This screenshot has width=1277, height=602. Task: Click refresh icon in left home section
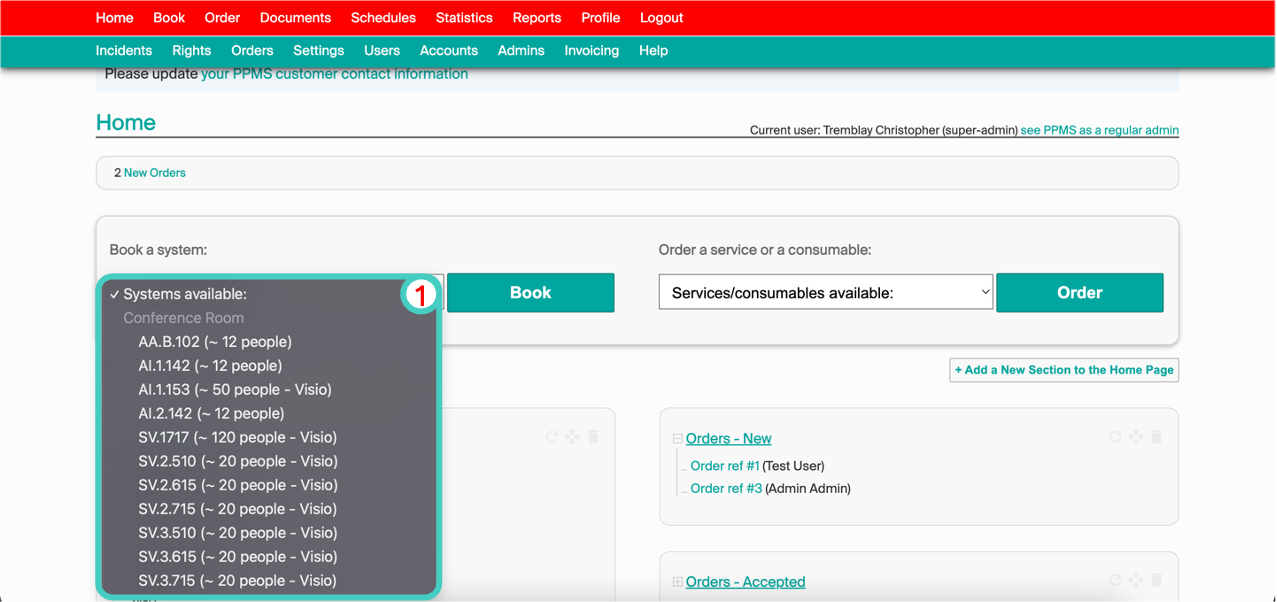[551, 437]
